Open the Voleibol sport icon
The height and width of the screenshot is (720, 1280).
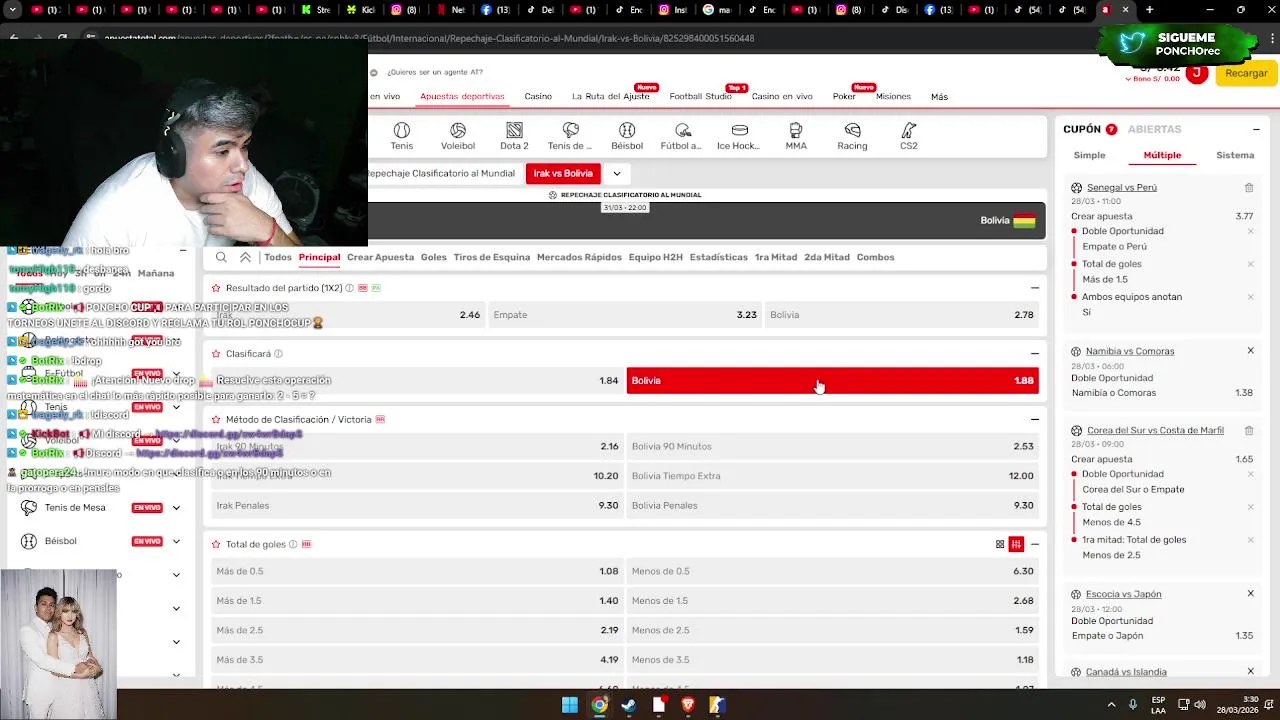(458, 136)
